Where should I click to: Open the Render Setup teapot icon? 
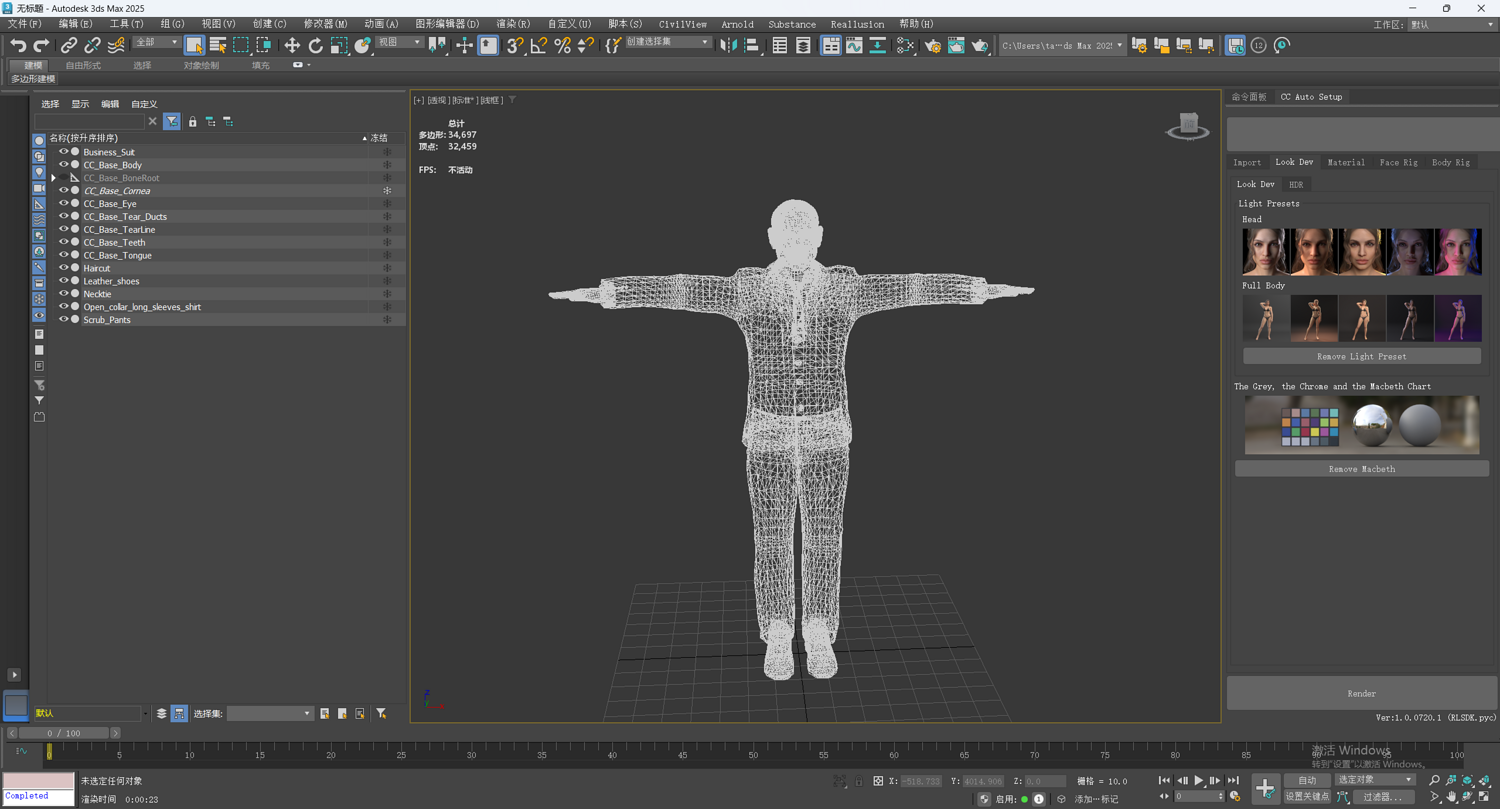pos(933,45)
